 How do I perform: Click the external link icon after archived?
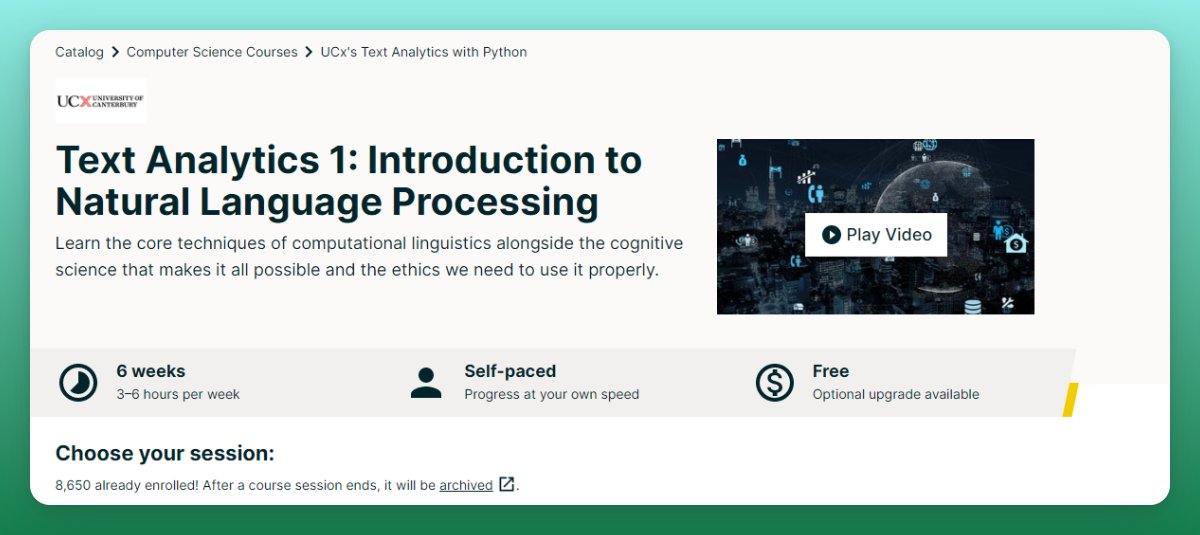[x=507, y=485]
